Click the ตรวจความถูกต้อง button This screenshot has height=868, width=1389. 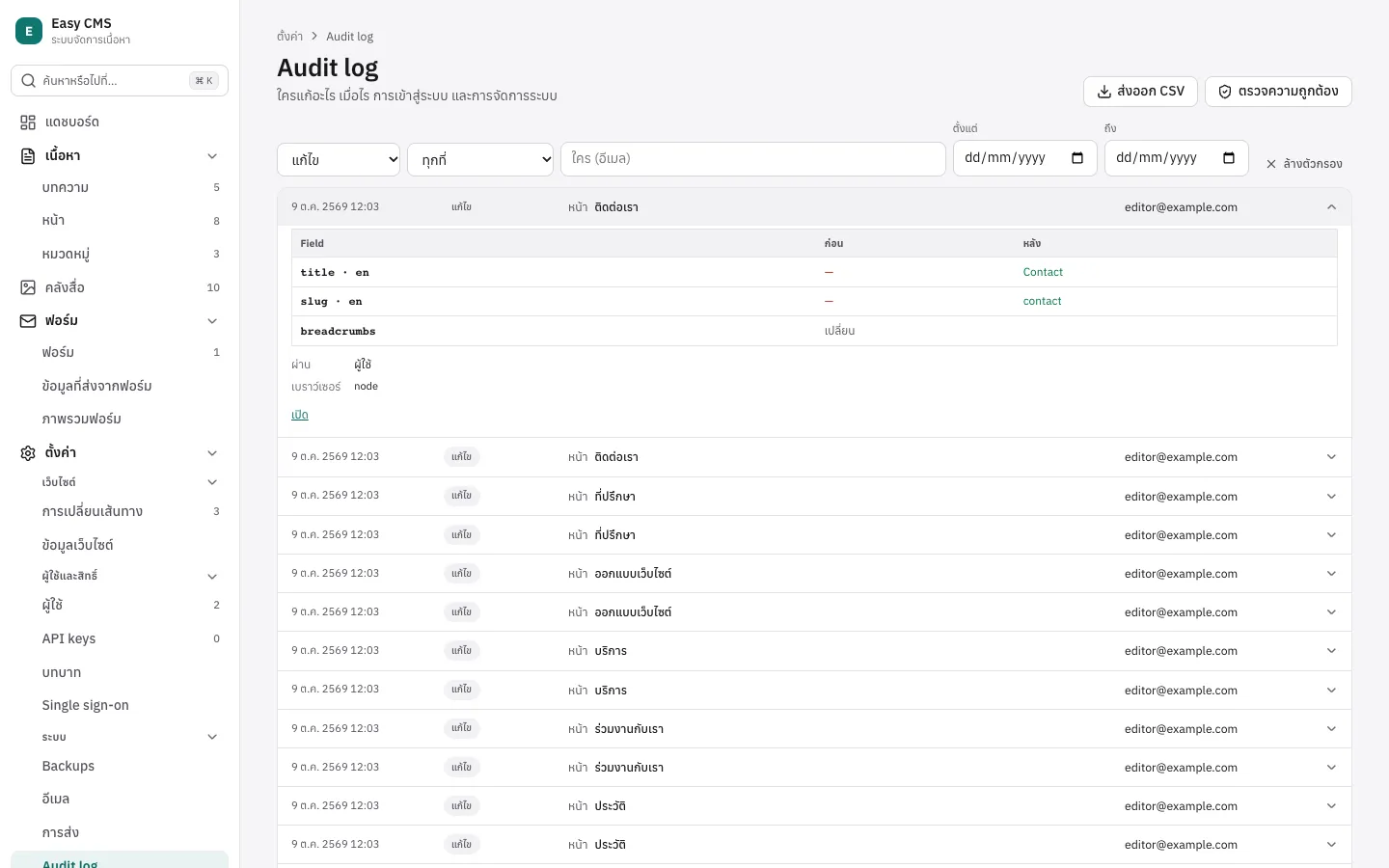[1278, 92]
